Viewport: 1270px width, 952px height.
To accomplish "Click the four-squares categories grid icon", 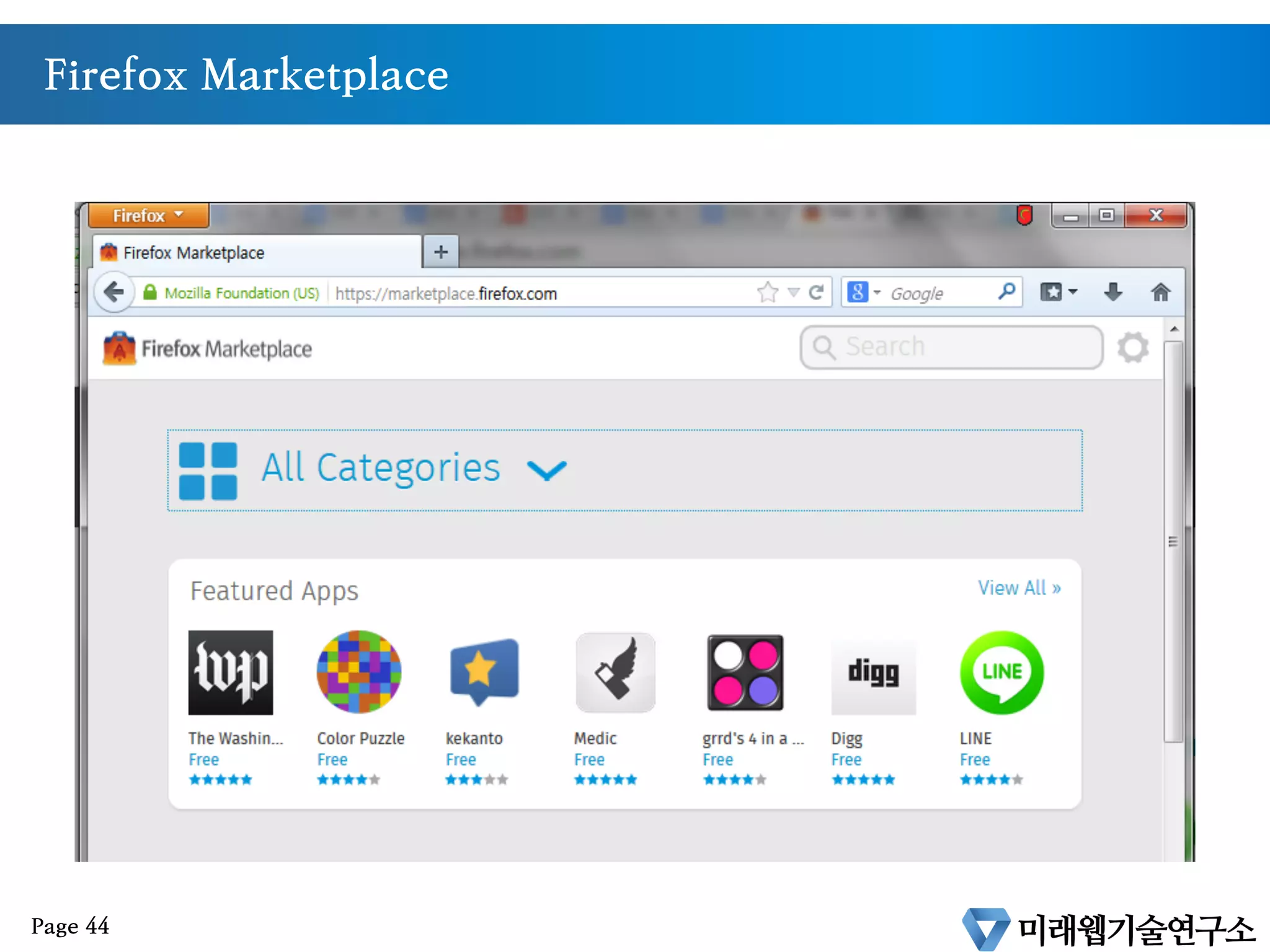I will point(208,470).
